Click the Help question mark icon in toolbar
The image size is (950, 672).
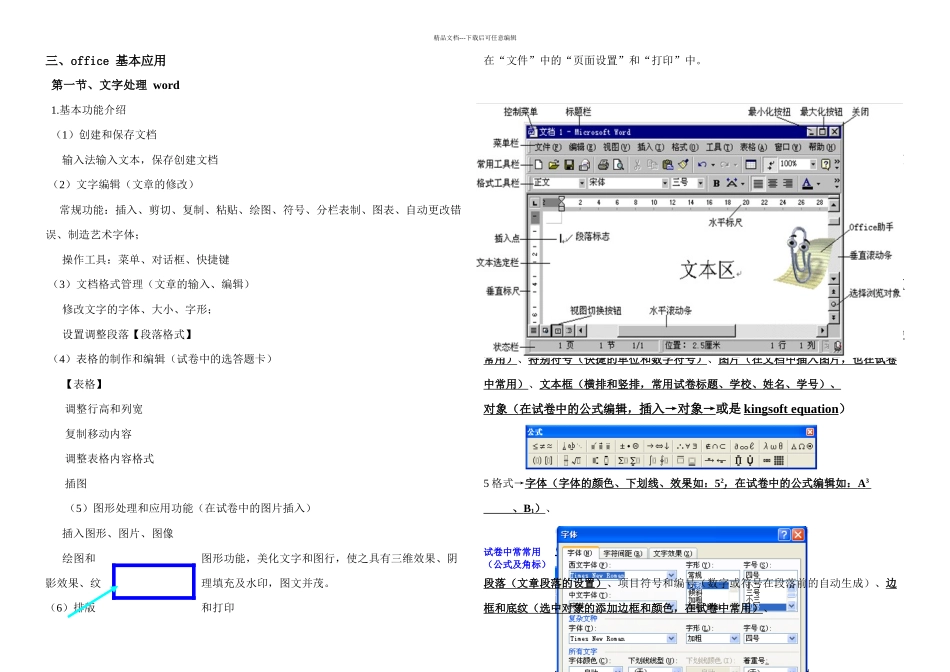click(825, 164)
